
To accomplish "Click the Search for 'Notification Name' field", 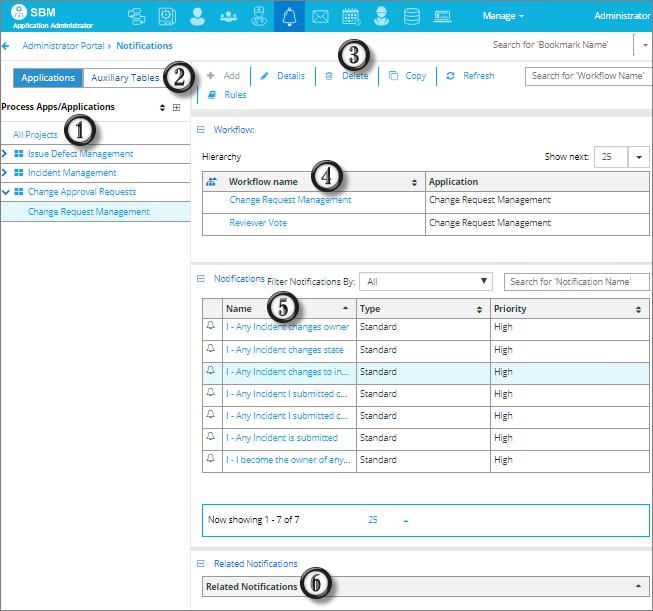I will pyautogui.click(x=576, y=282).
